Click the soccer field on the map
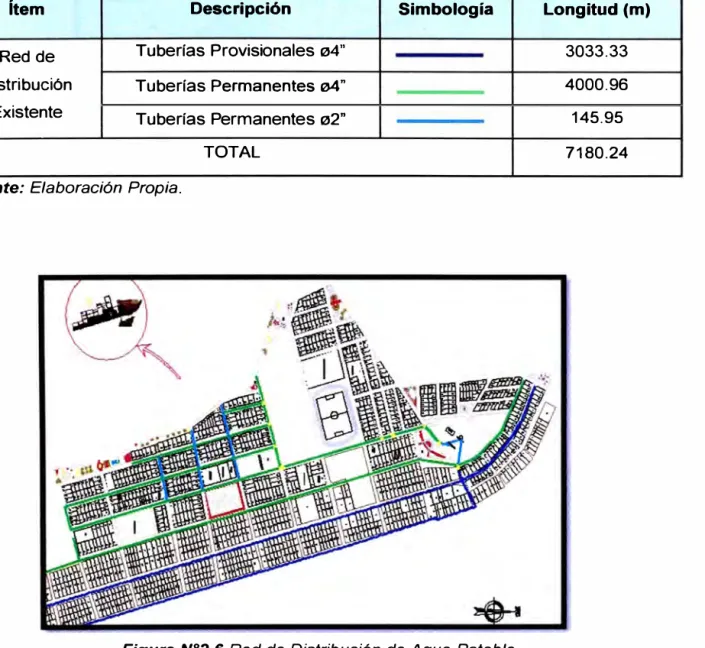 point(334,416)
